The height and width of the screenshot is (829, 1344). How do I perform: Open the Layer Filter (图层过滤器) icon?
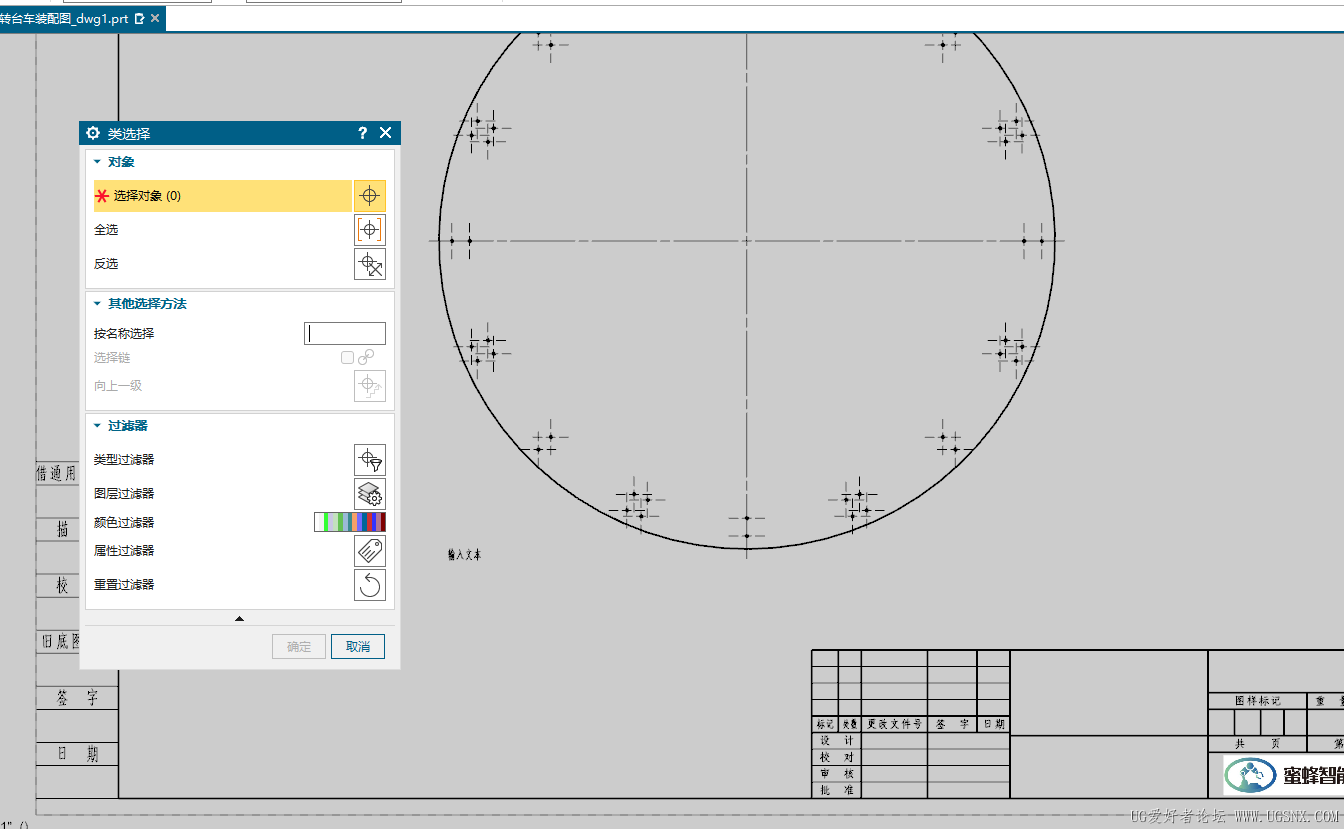coord(369,494)
